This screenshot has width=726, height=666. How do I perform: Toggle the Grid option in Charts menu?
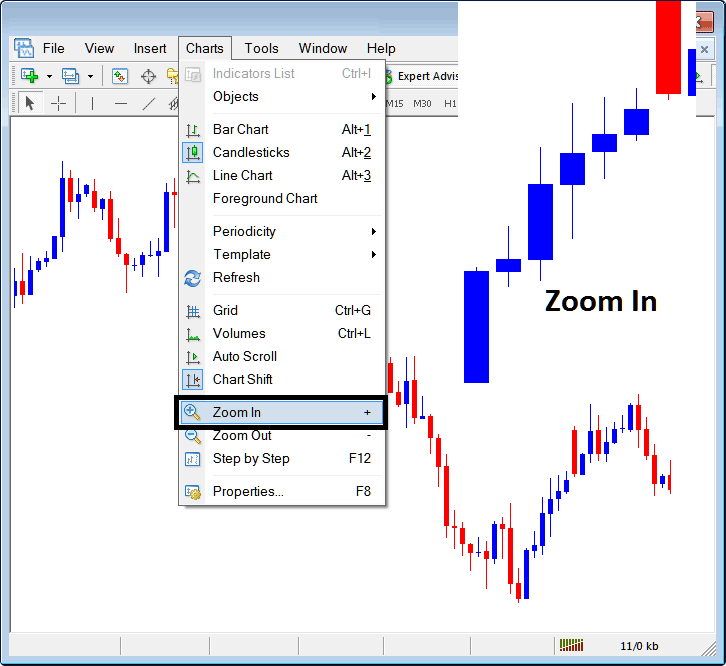tap(282, 310)
